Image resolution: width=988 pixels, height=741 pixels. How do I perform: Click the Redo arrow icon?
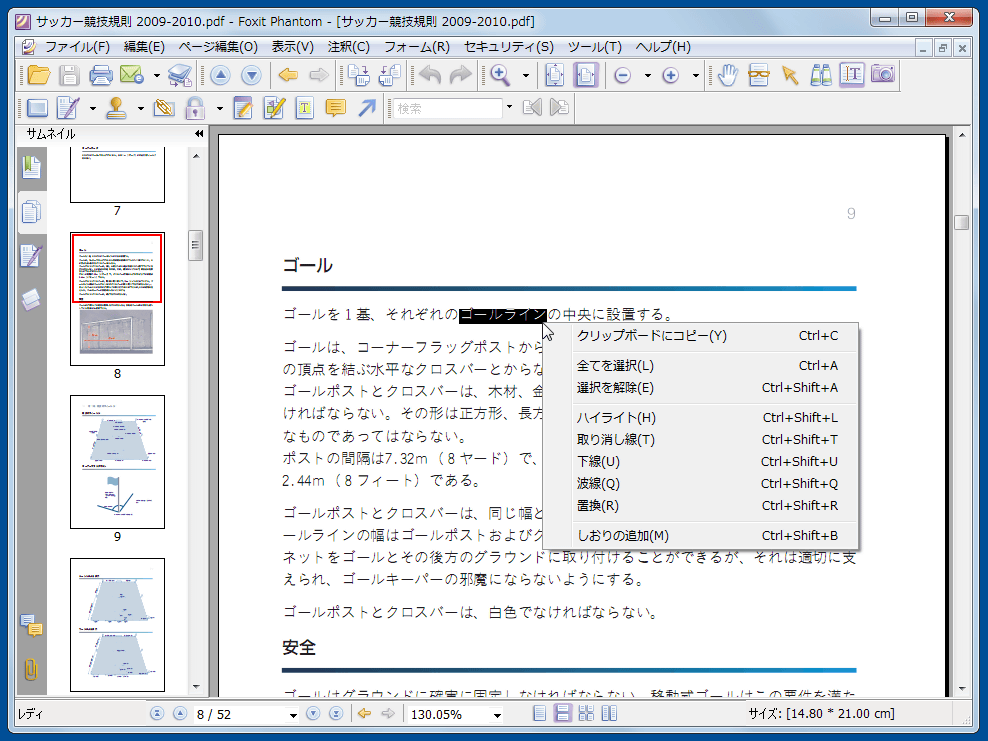[x=461, y=76]
